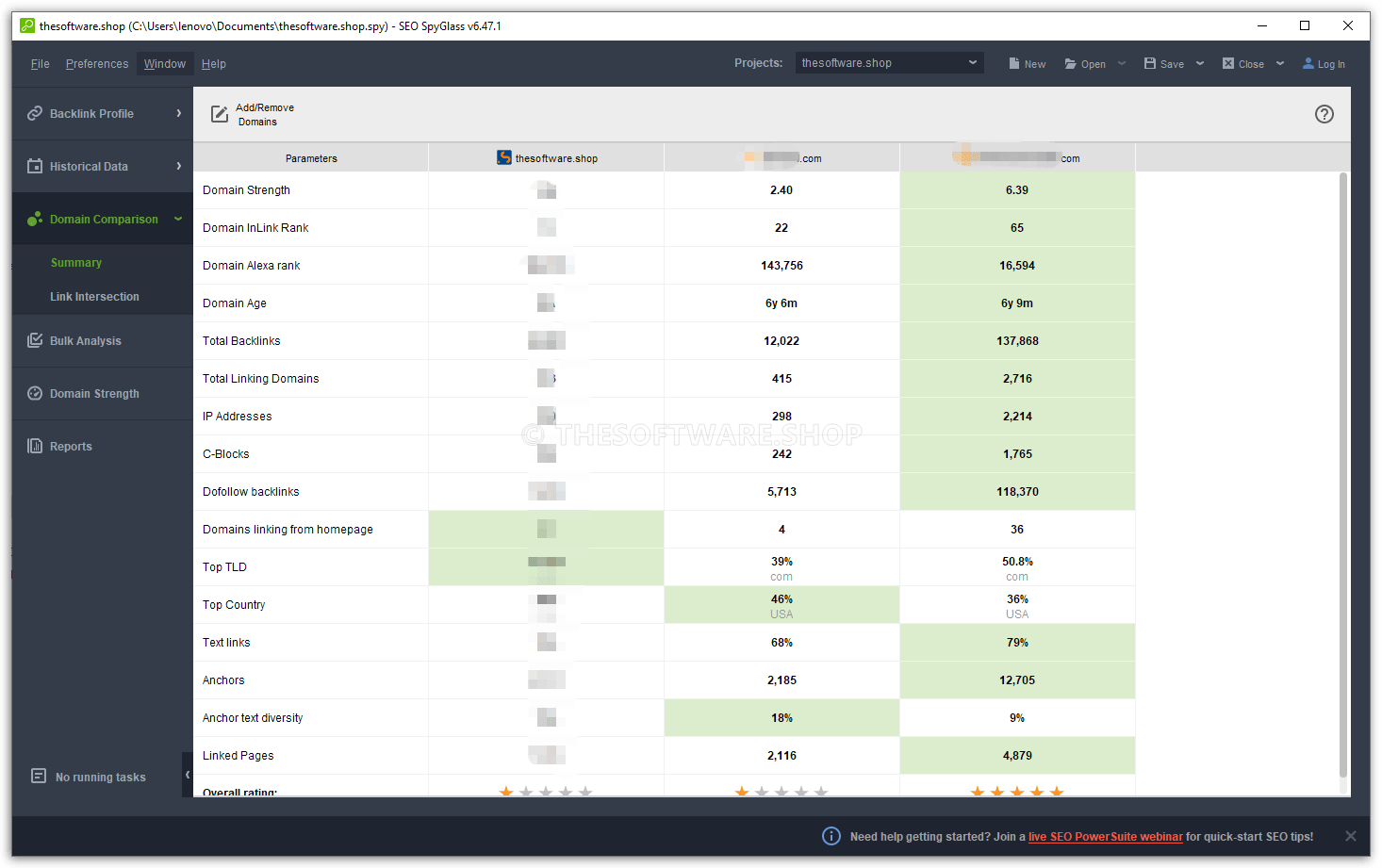
Task: Select the Top Country row label
Action: click(234, 605)
